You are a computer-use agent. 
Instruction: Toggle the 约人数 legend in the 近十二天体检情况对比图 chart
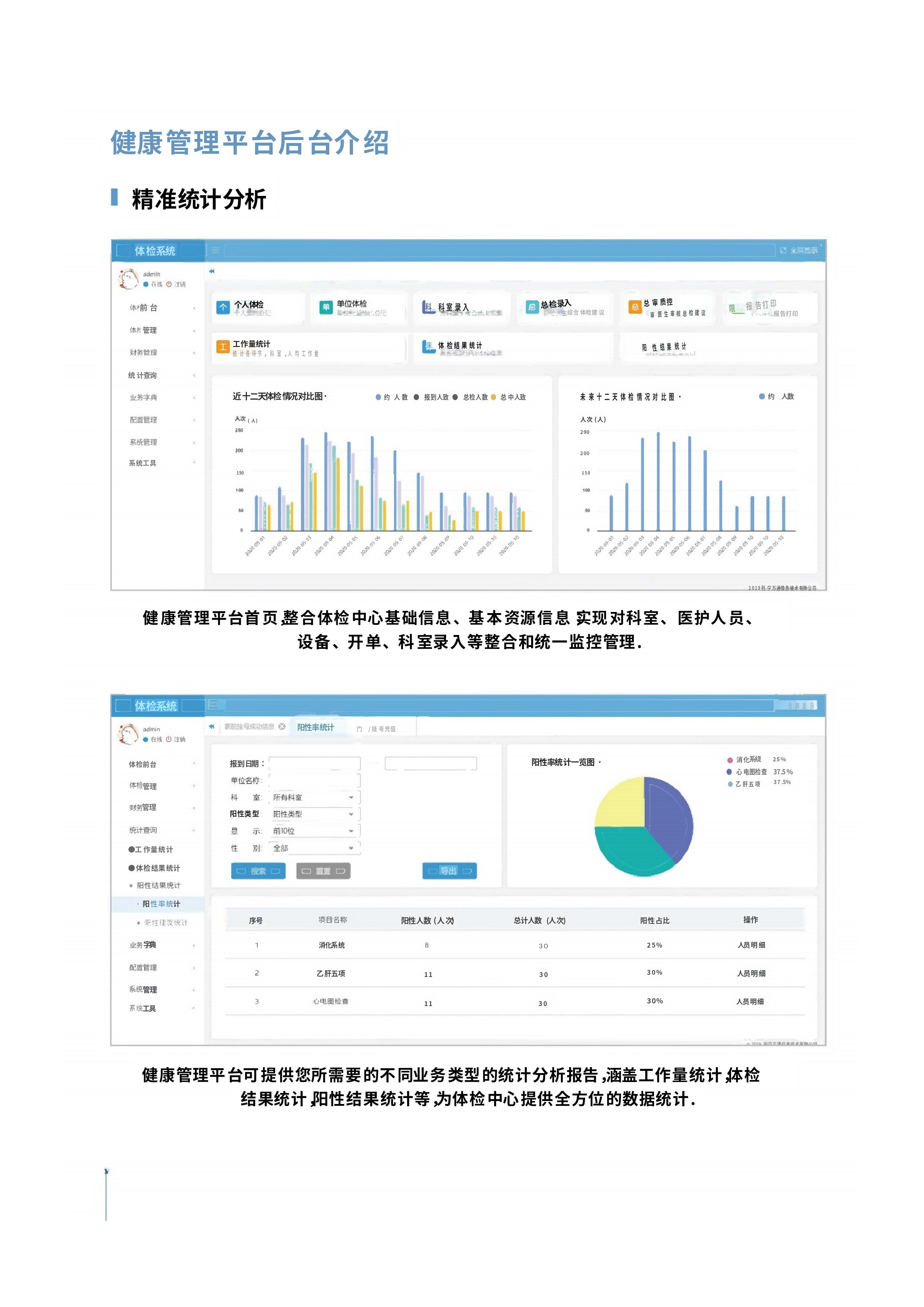pos(391,397)
